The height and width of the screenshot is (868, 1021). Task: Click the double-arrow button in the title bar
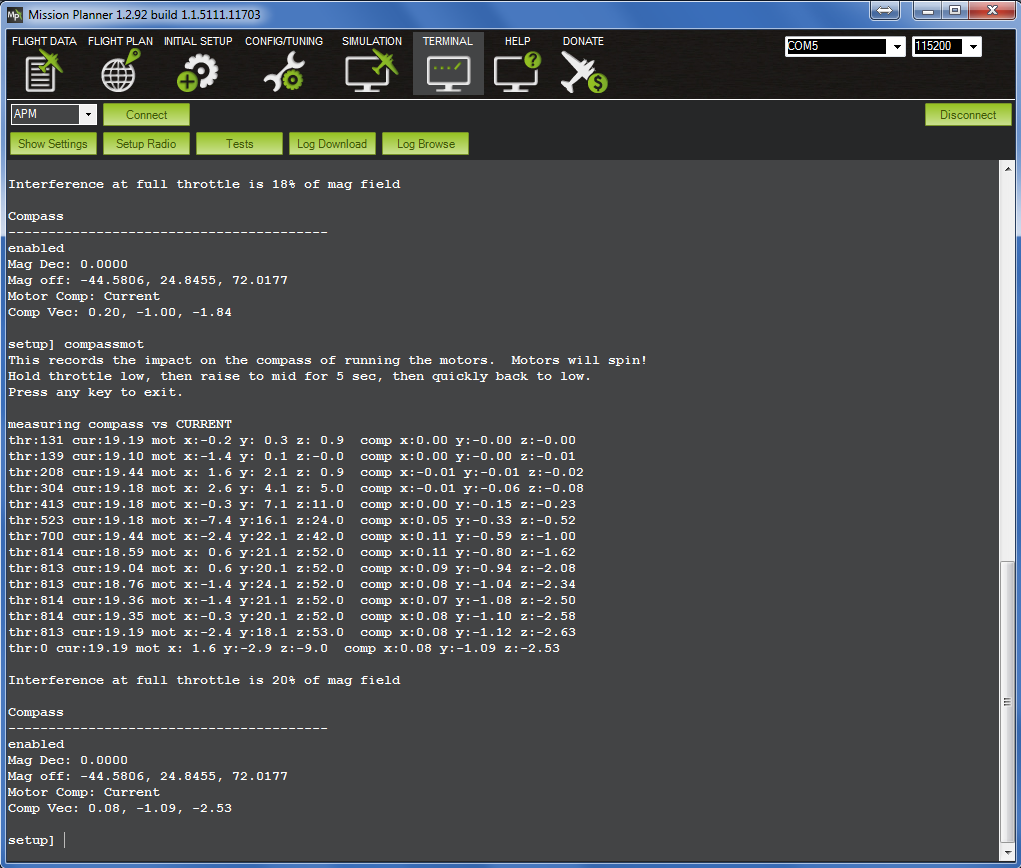pos(885,10)
